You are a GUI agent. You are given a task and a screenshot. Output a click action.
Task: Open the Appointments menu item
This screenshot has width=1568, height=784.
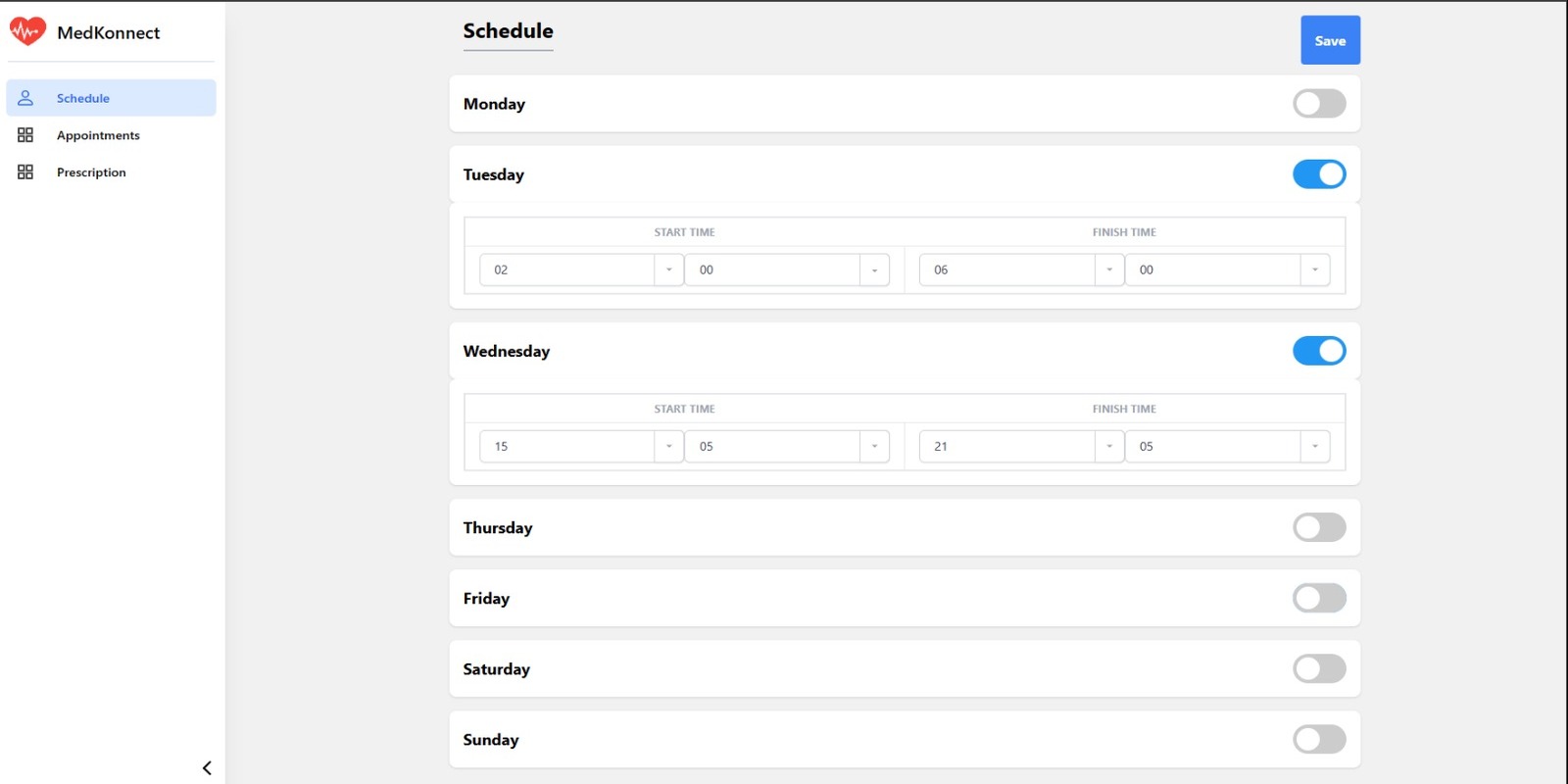[98, 135]
